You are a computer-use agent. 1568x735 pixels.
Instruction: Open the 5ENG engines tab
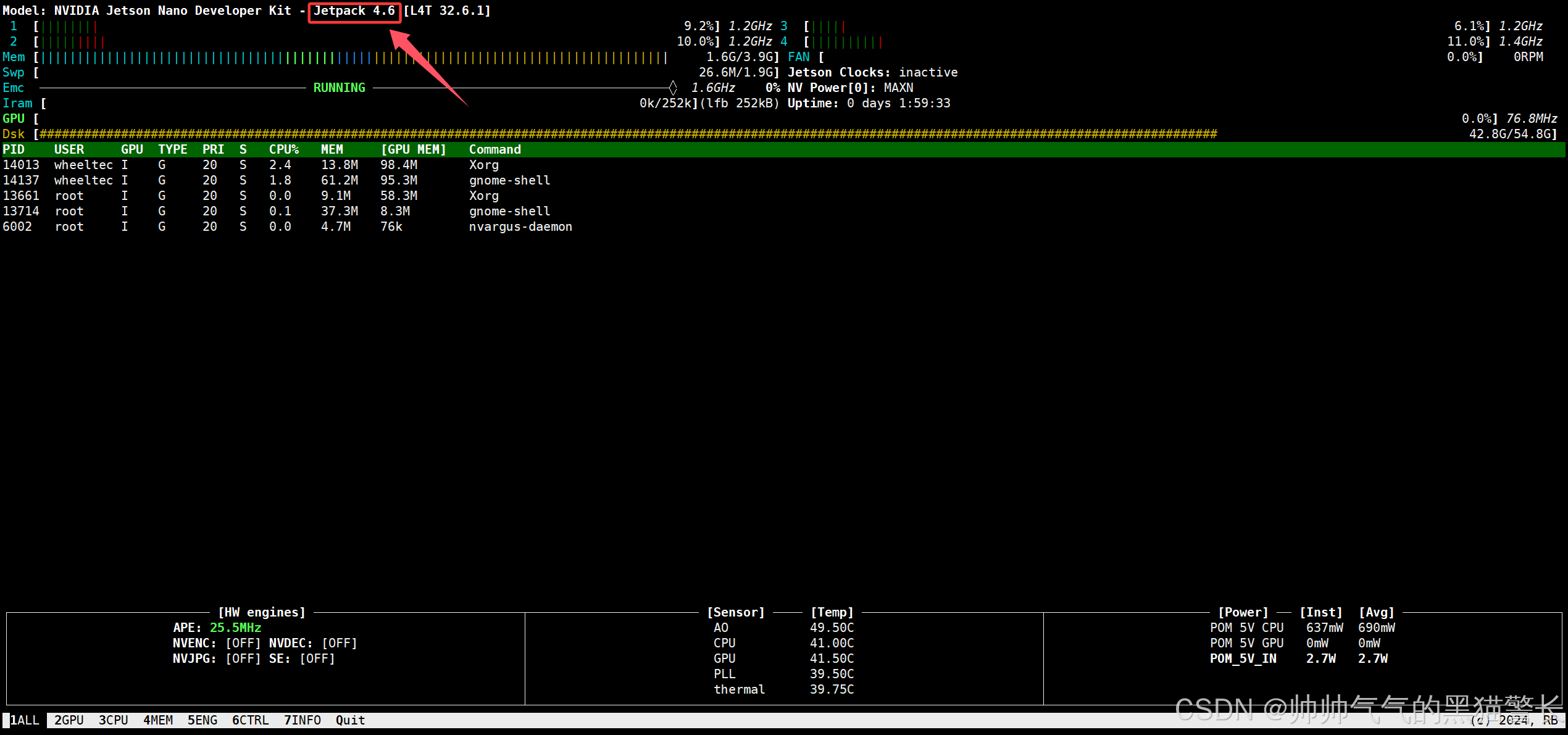click(x=202, y=720)
